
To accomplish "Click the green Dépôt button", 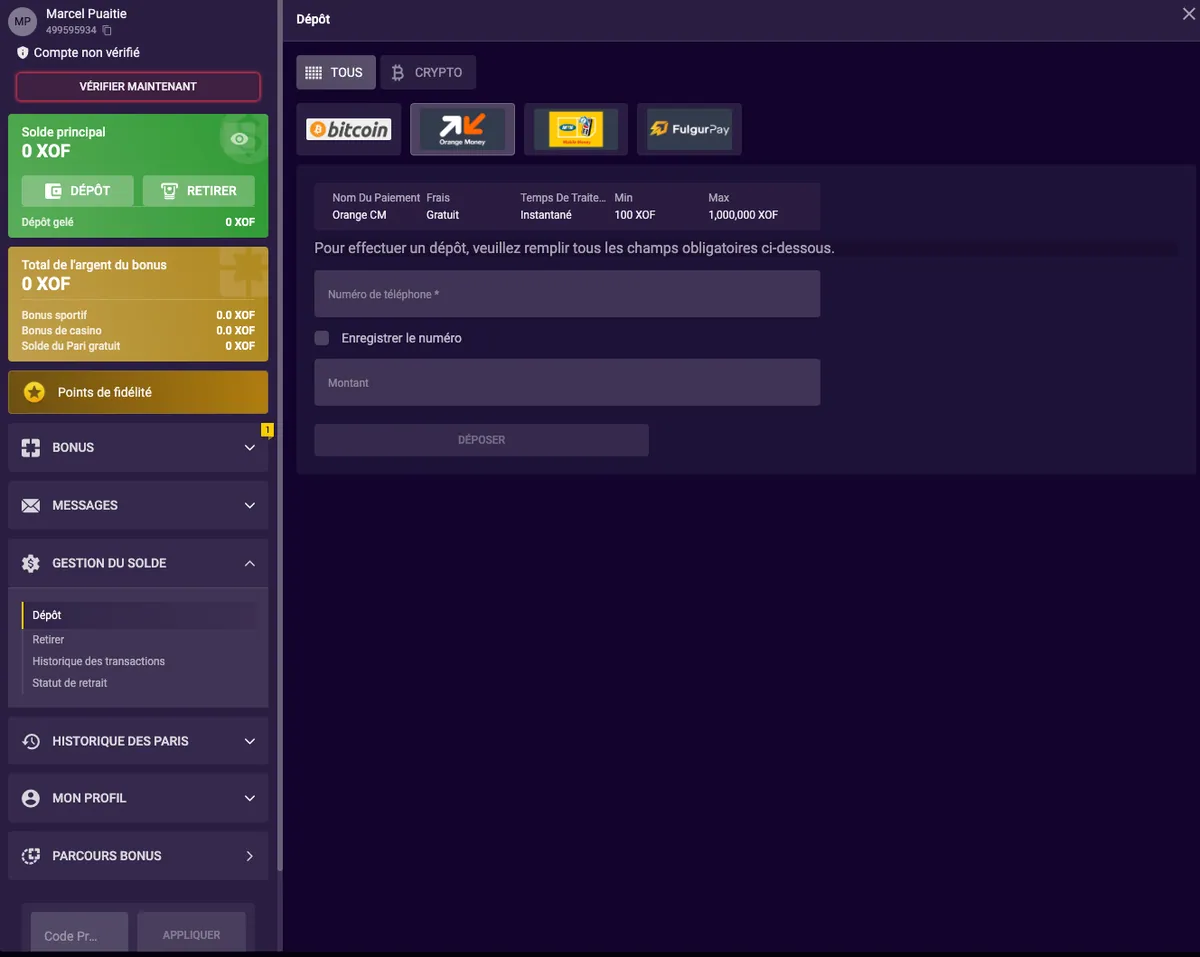I will pos(78,191).
